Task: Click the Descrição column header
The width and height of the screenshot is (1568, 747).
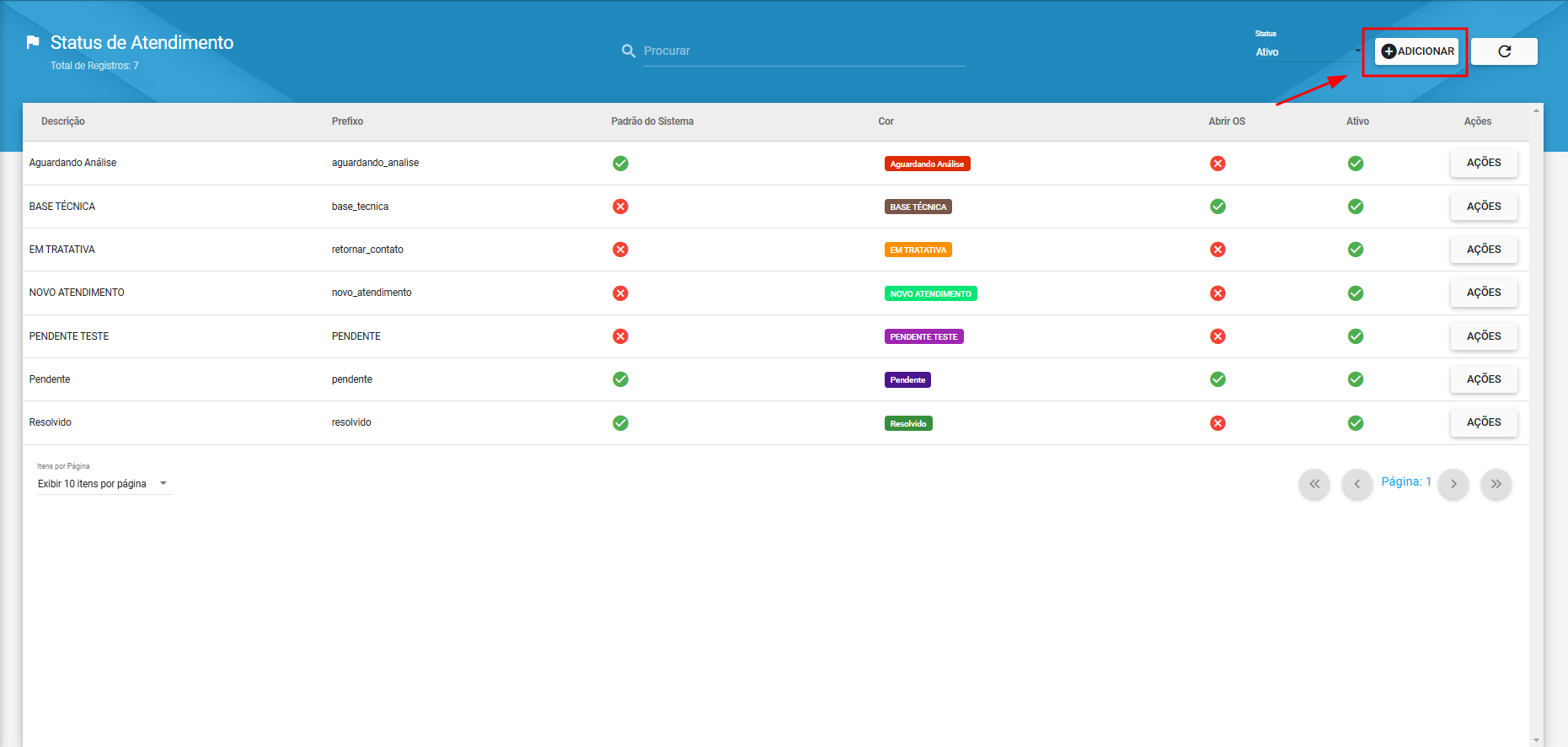Action: pos(63,121)
